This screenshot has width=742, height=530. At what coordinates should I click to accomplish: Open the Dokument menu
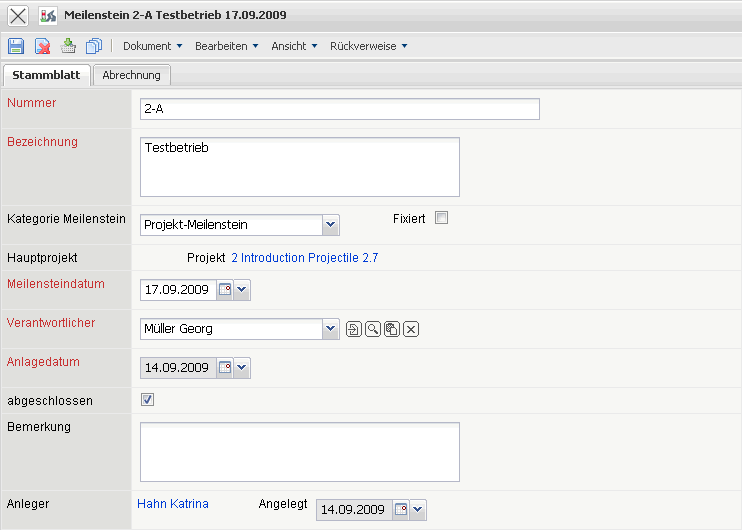(152, 46)
